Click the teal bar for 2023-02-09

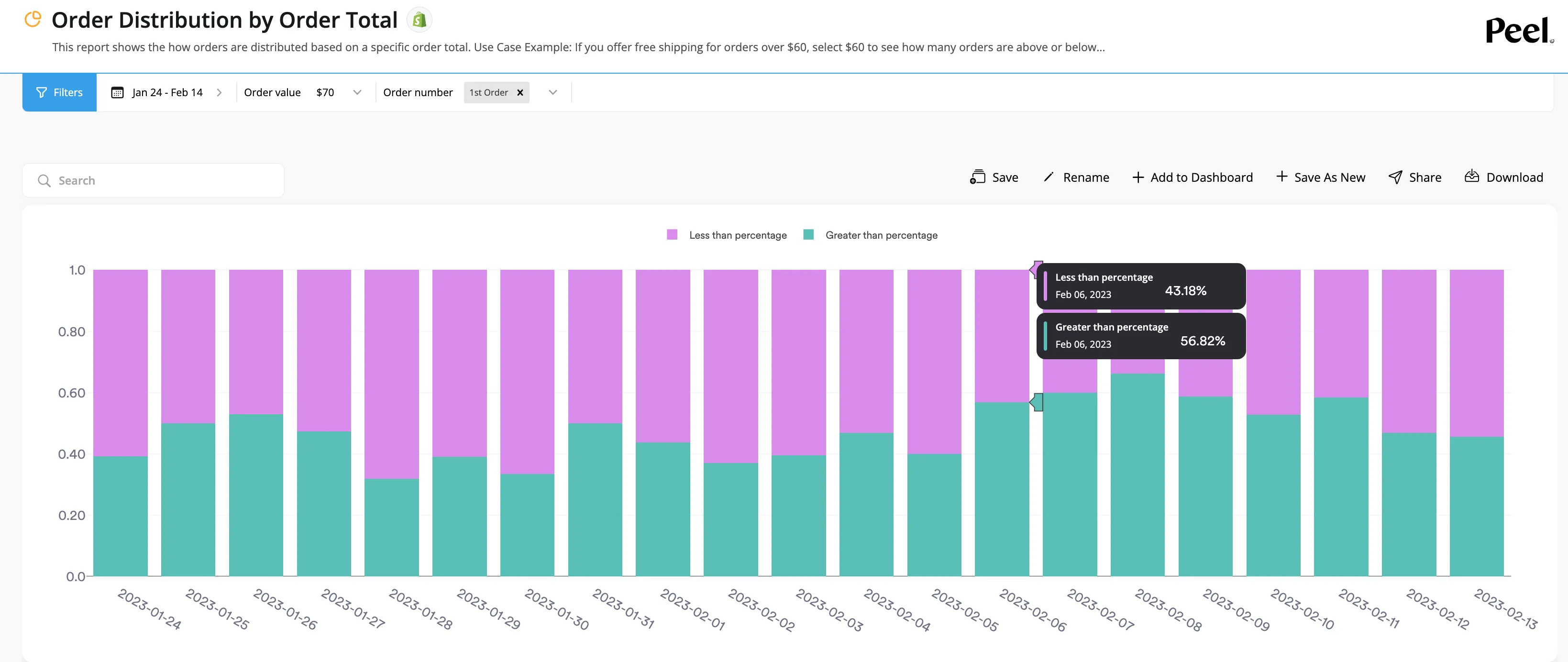[x=1206, y=487]
